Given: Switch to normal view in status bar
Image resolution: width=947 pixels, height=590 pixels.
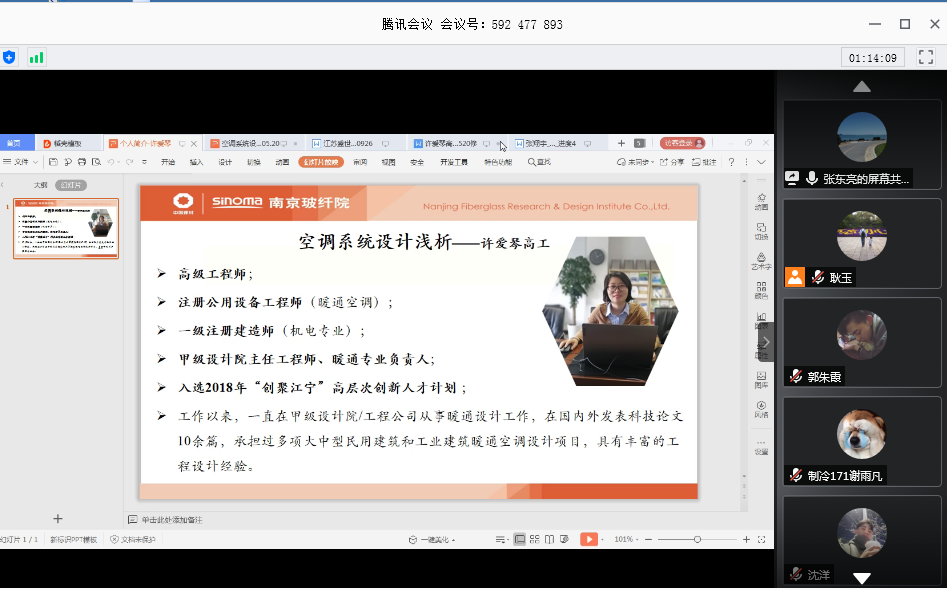Looking at the screenshot, I should [520, 539].
